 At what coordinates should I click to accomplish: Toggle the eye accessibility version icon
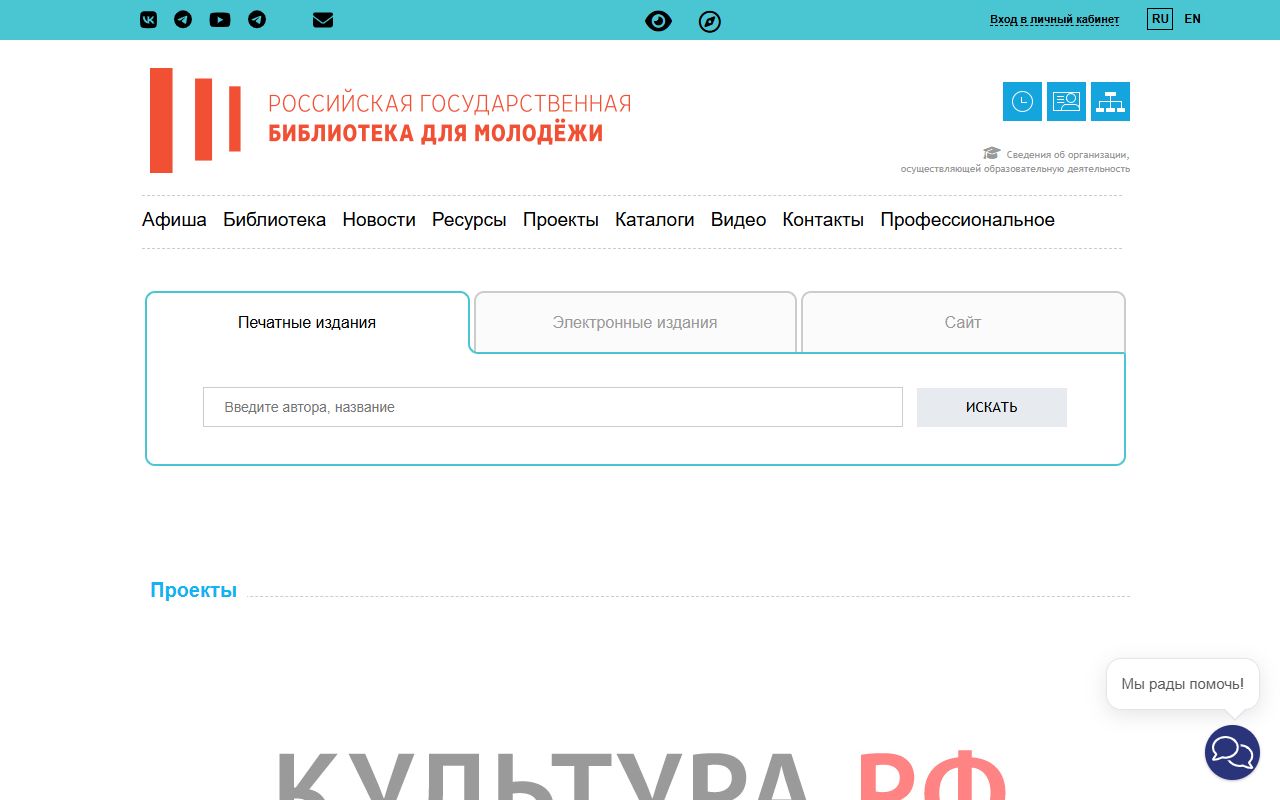pyautogui.click(x=658, y=21)
